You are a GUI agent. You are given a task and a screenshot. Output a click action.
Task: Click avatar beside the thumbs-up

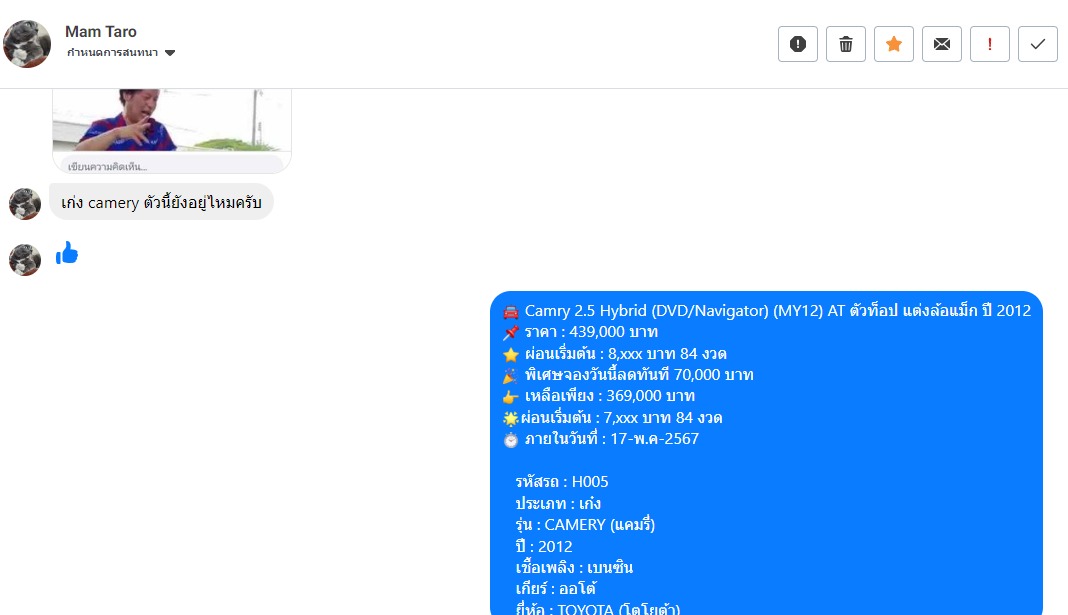coord(25,259)
